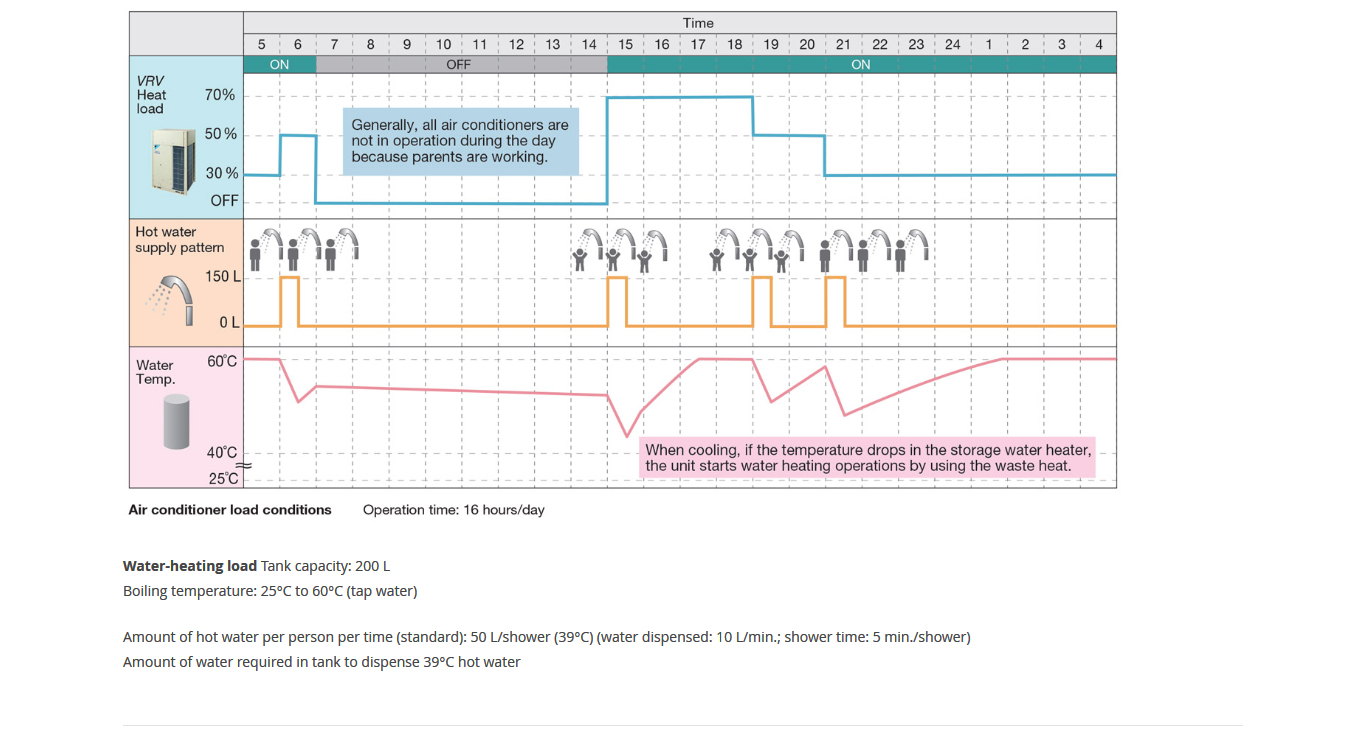Click the bold Water-heating load text
Screen dimensions: 1366x741
[189, 566]
